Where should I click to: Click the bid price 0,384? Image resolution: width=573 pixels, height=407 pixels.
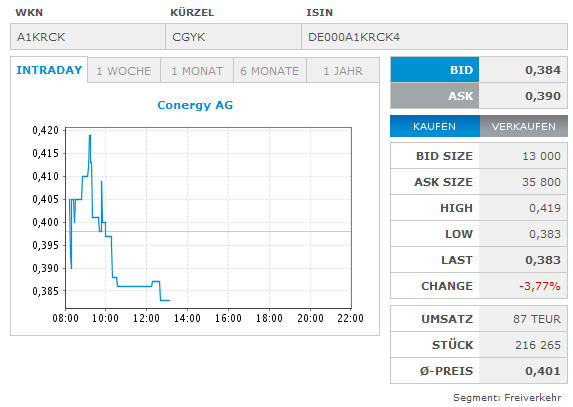coord(543,70)
